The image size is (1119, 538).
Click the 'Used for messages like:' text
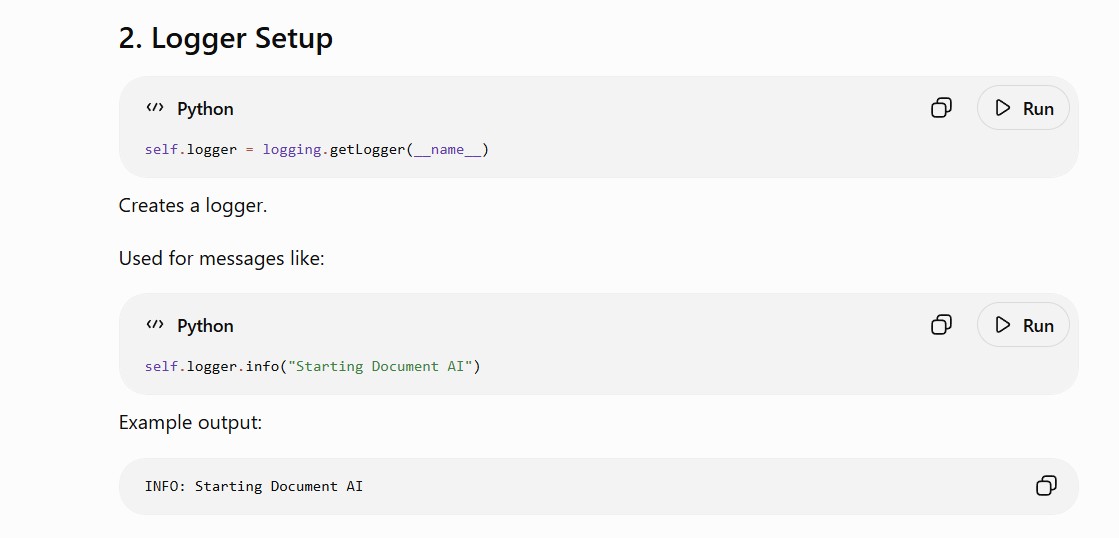click(x=221, y=258)
